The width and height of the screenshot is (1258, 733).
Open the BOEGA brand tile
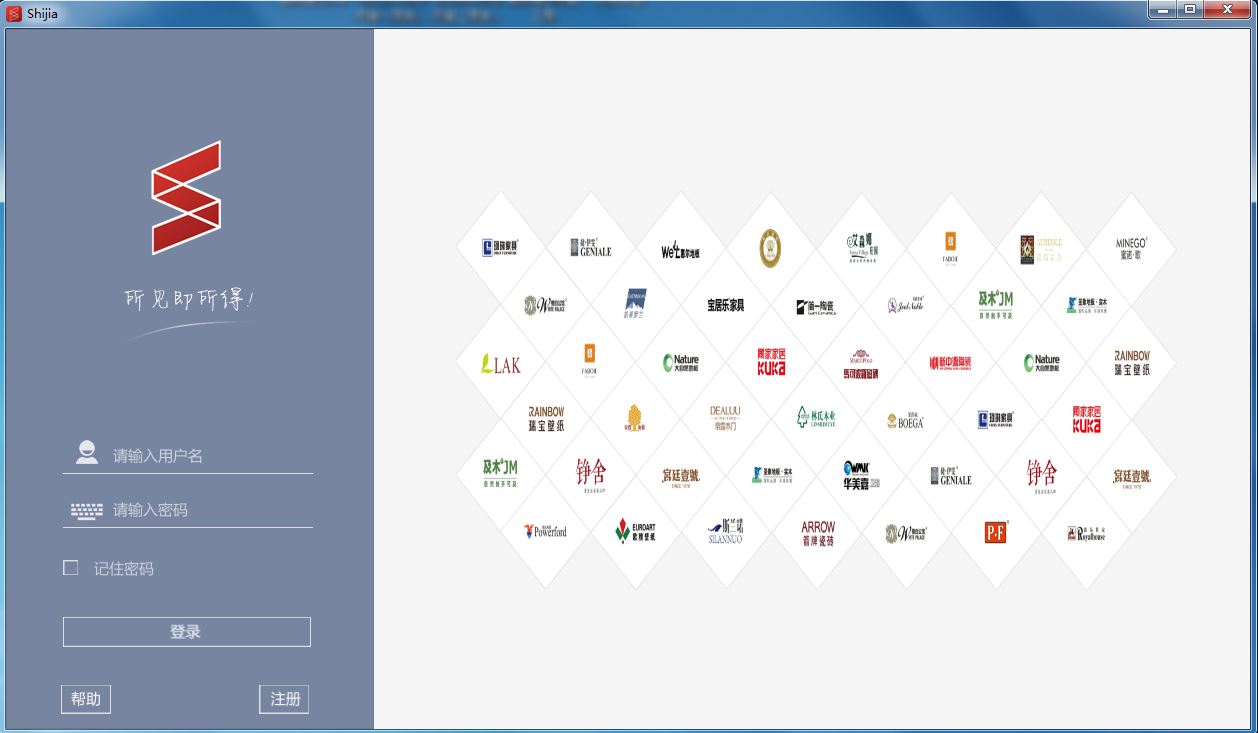tap(906, 419)
